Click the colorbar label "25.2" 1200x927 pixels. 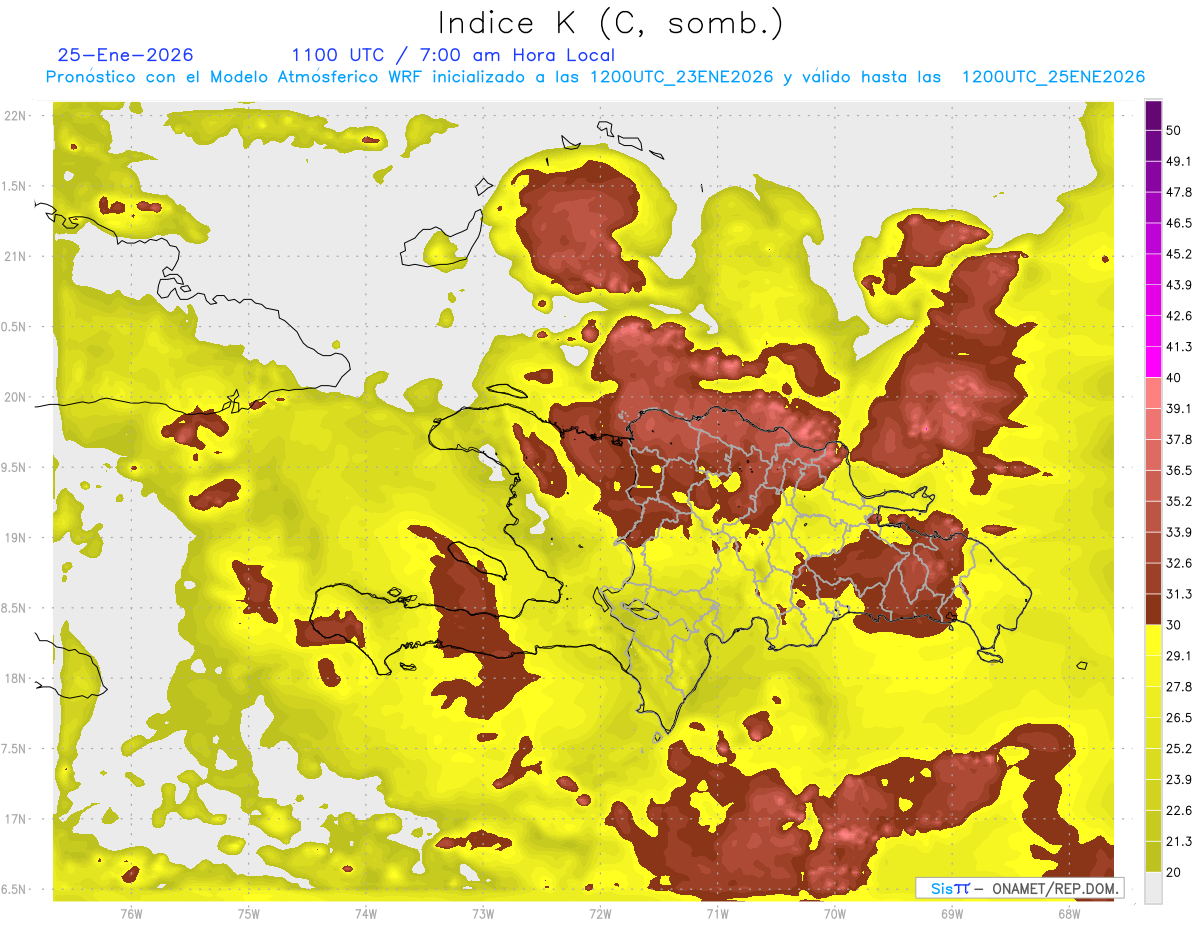(1179, 748)
